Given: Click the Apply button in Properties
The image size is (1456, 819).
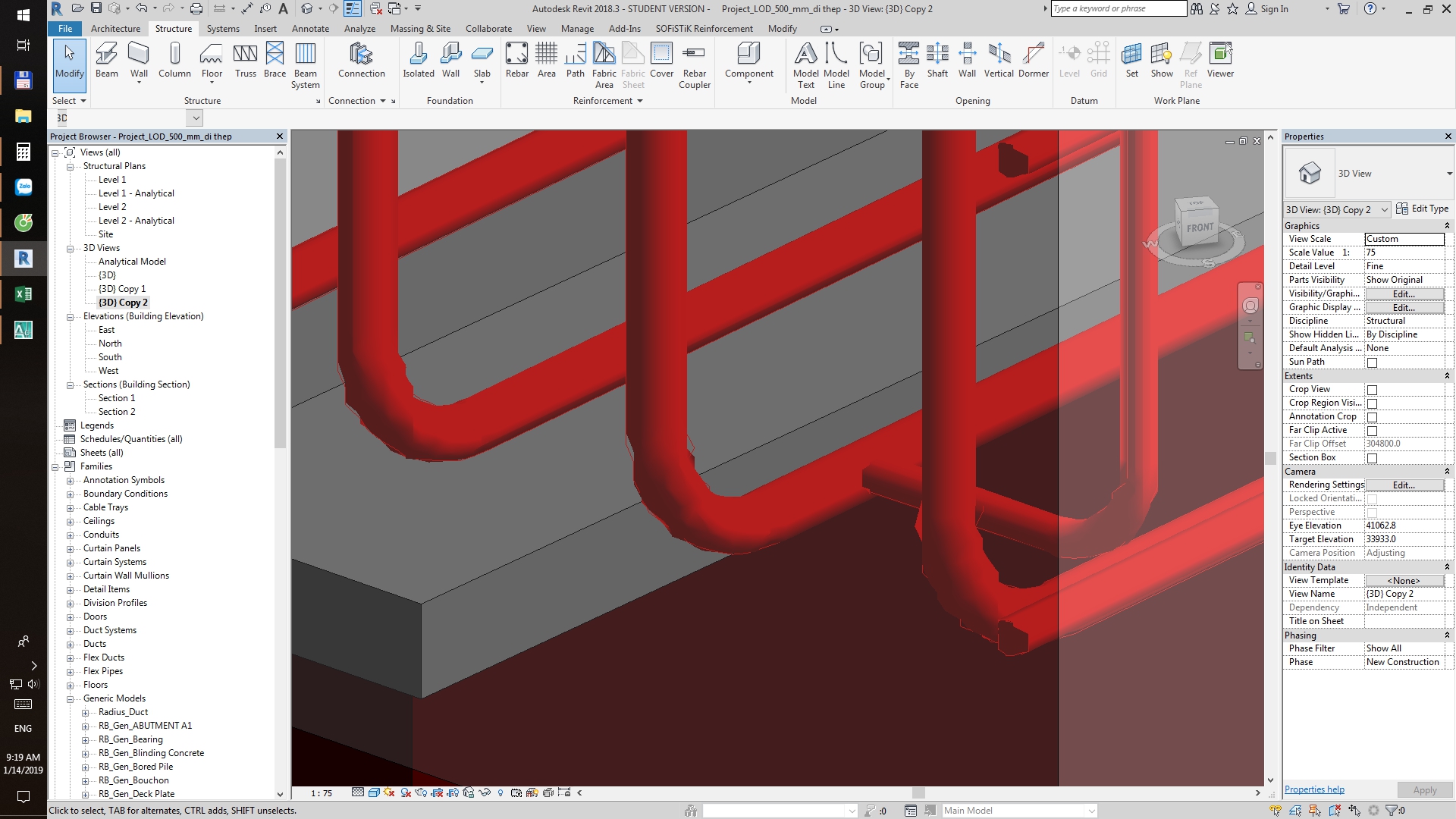Looking at the screenshot, I should click(x=1424, y=789).
